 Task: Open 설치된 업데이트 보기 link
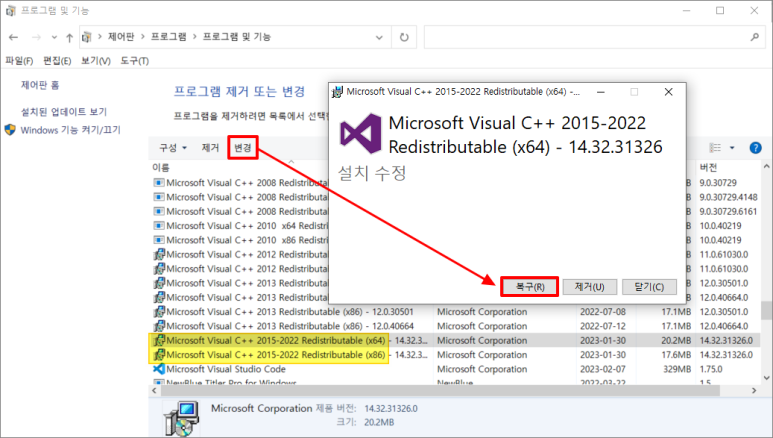64,112
